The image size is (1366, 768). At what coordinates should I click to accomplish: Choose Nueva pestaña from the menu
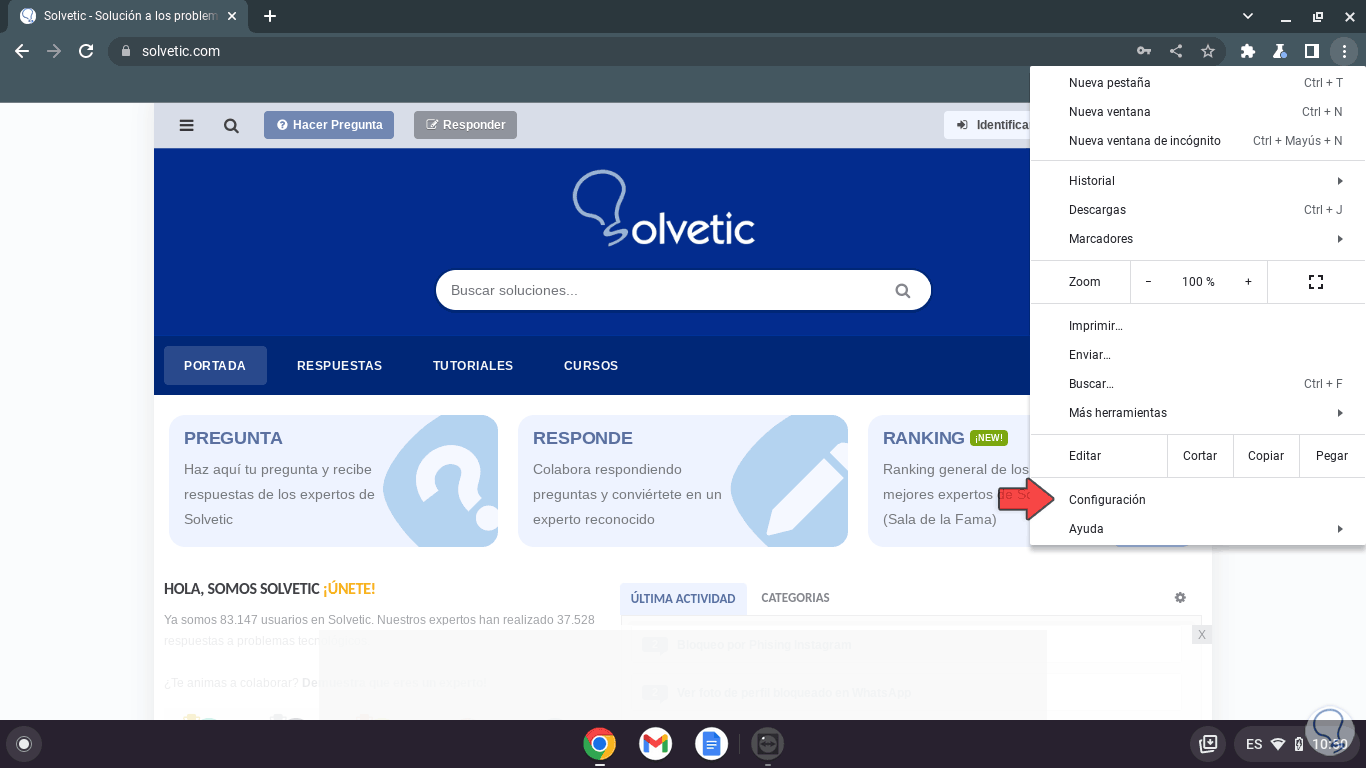point(1198,83)
